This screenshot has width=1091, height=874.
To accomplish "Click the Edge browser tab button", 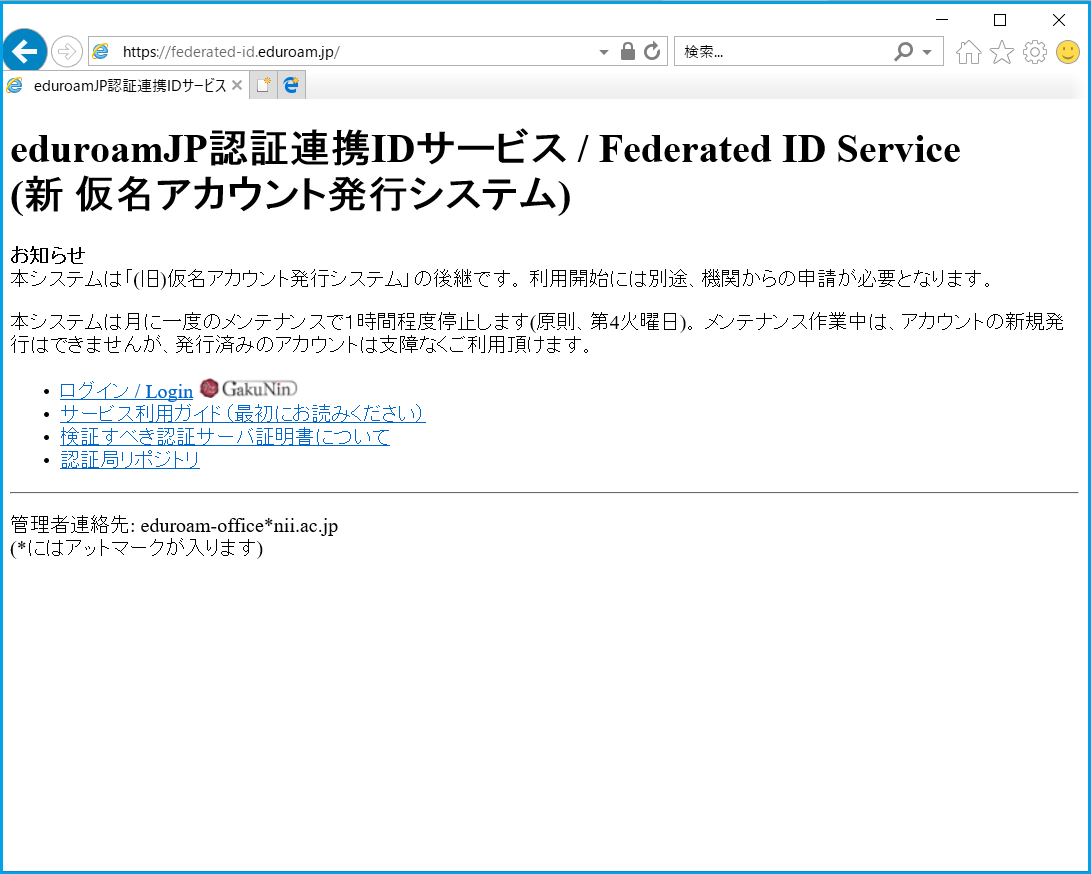I will point(291,86).
